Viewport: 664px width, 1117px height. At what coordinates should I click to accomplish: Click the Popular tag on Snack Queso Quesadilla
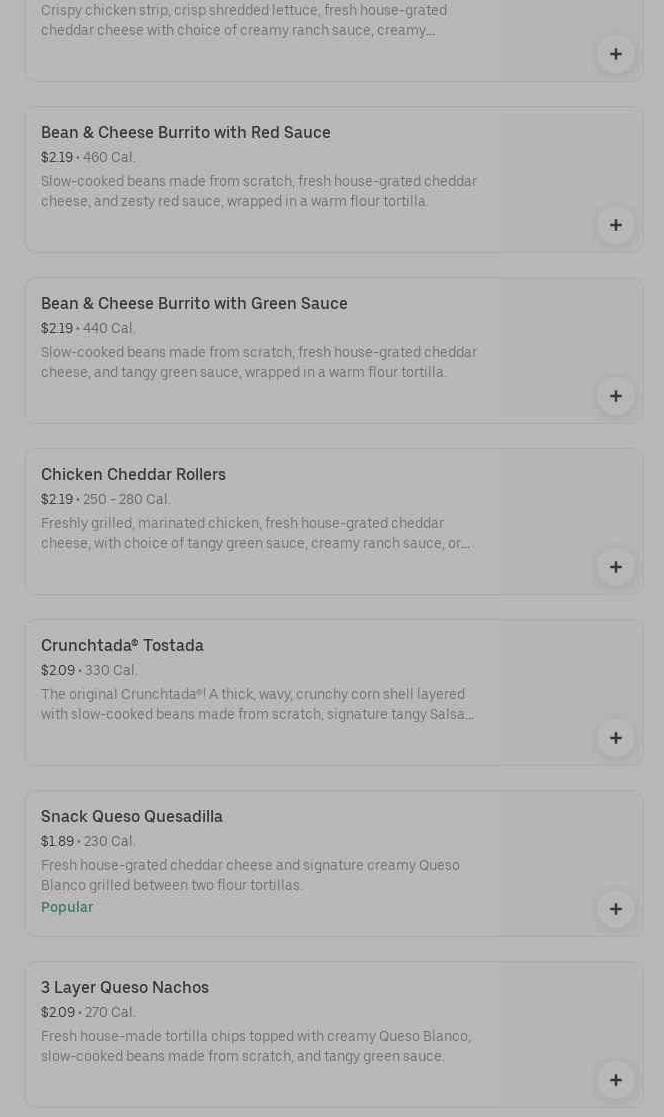pyautogui.click(x=67, y=907)
